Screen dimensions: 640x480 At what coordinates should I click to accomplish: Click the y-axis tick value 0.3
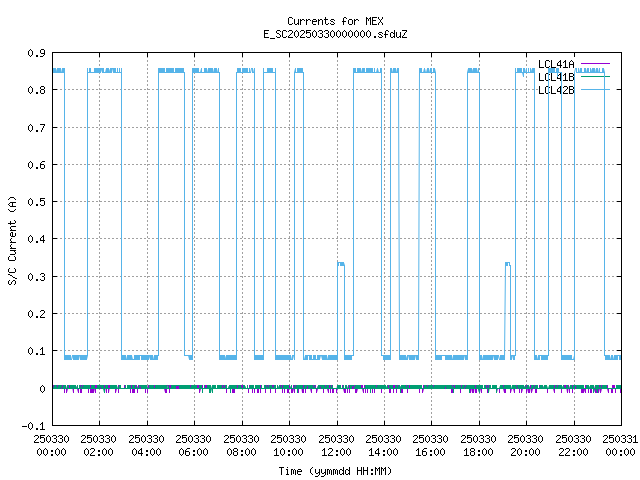click(x=36, y=277)
